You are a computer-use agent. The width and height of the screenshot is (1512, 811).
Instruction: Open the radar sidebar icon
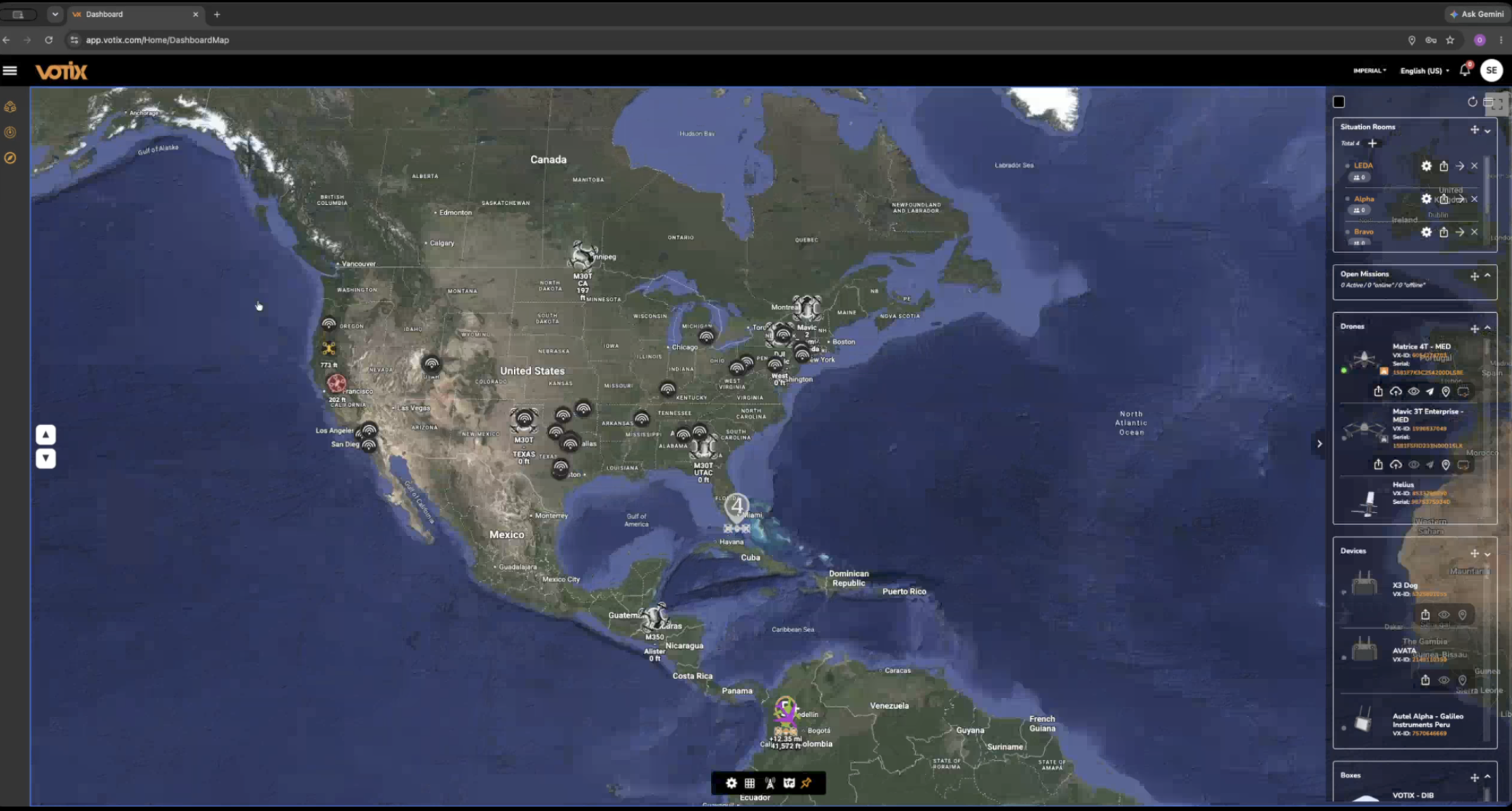pos(10,133)
